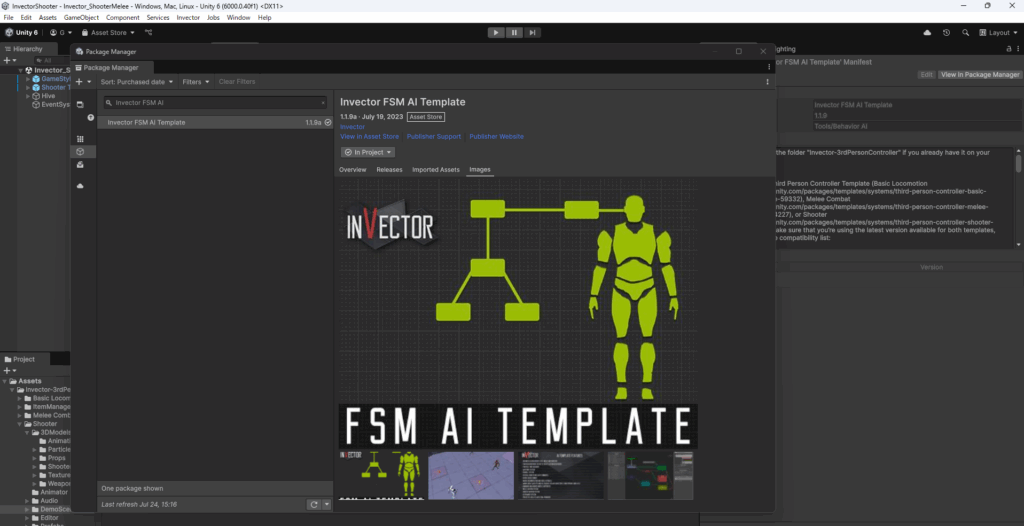Open the Unity 6 logo menu
The image size is (1024, 526).
[22, 33]
